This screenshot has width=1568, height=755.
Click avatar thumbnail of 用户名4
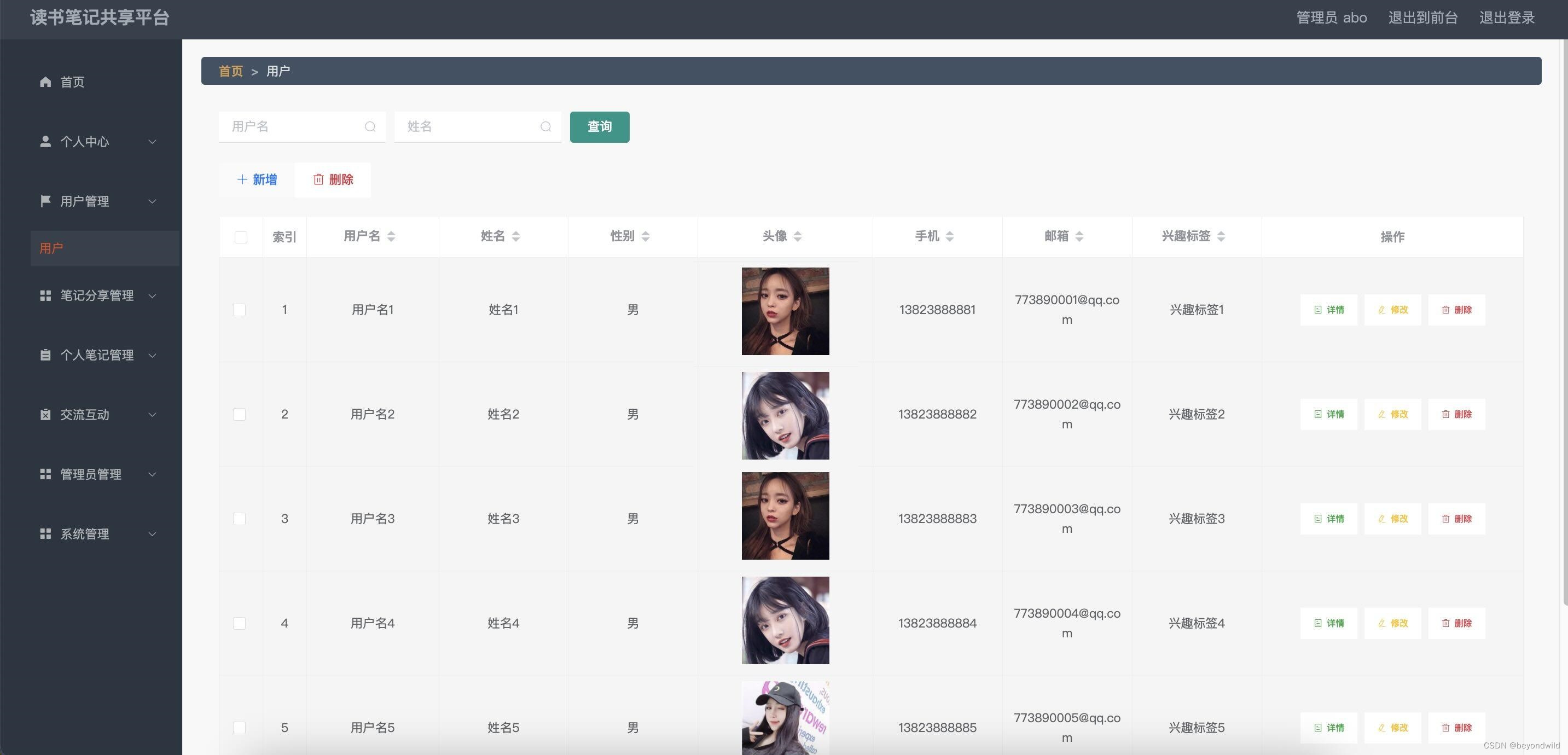[x=785, y=620]
